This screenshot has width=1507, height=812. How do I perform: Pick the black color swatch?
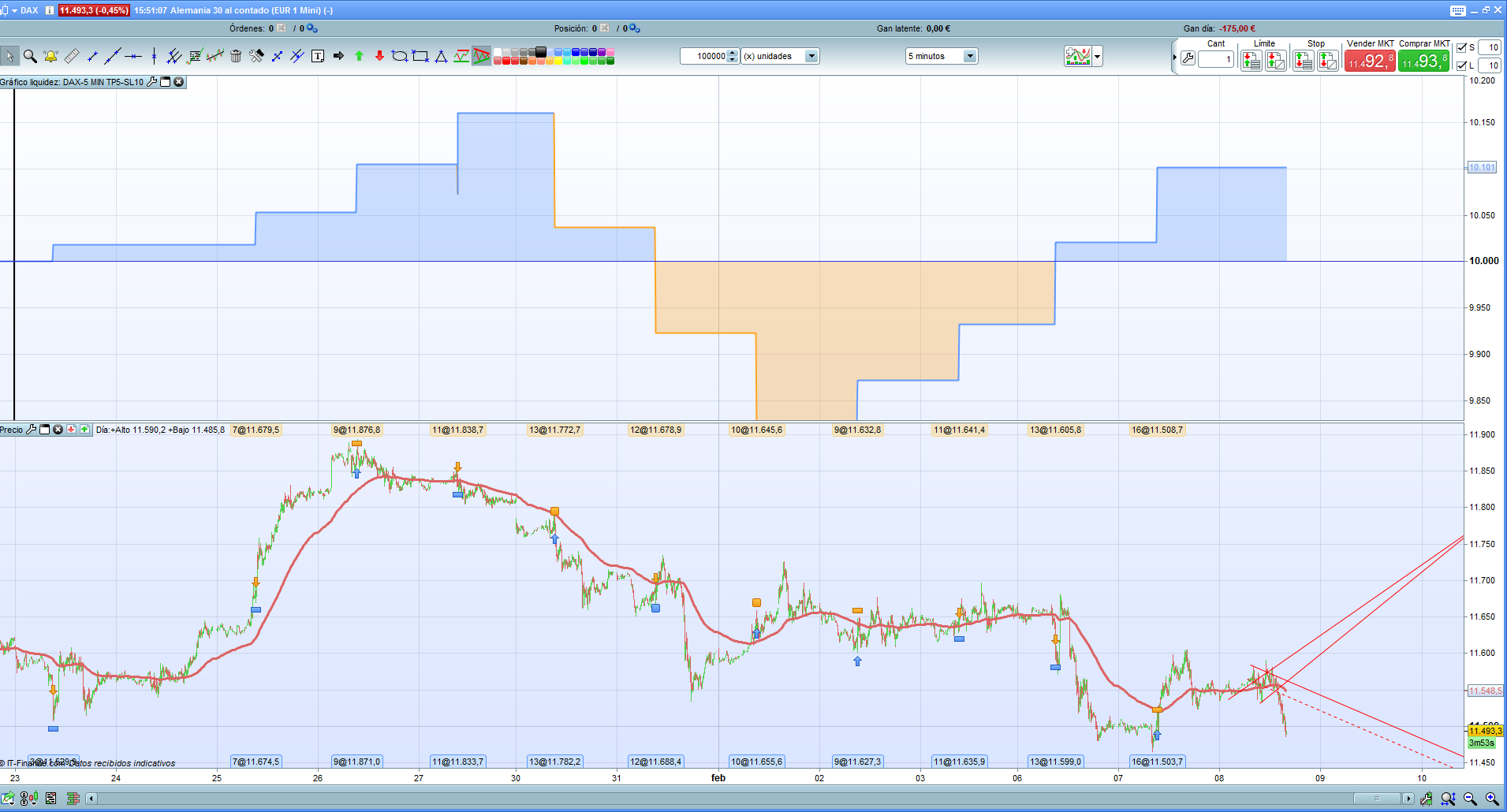(541, 52)
